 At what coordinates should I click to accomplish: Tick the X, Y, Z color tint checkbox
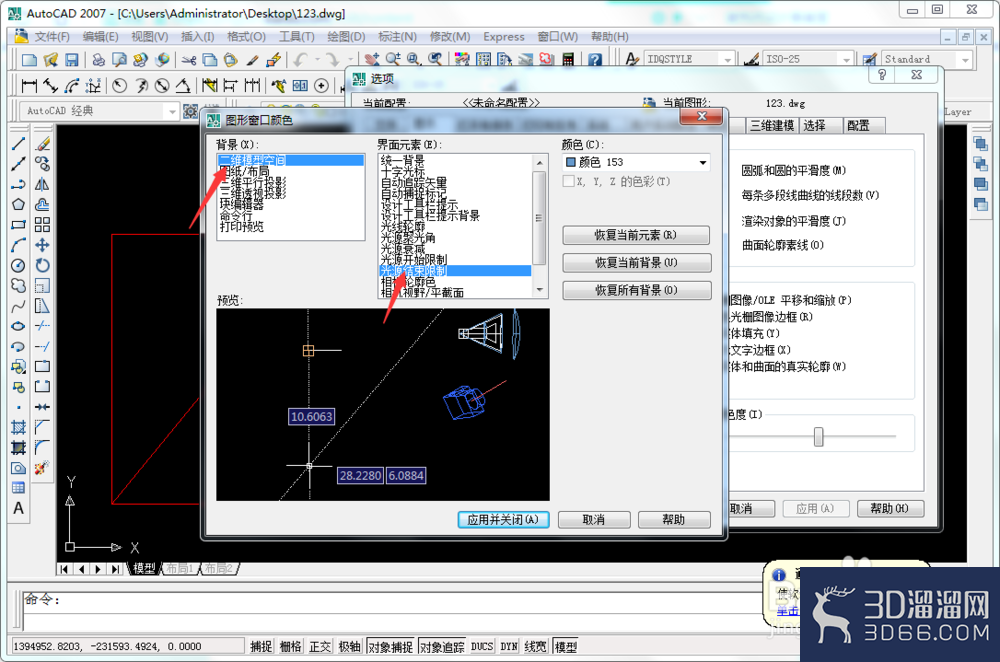click(x=568, y=182)
